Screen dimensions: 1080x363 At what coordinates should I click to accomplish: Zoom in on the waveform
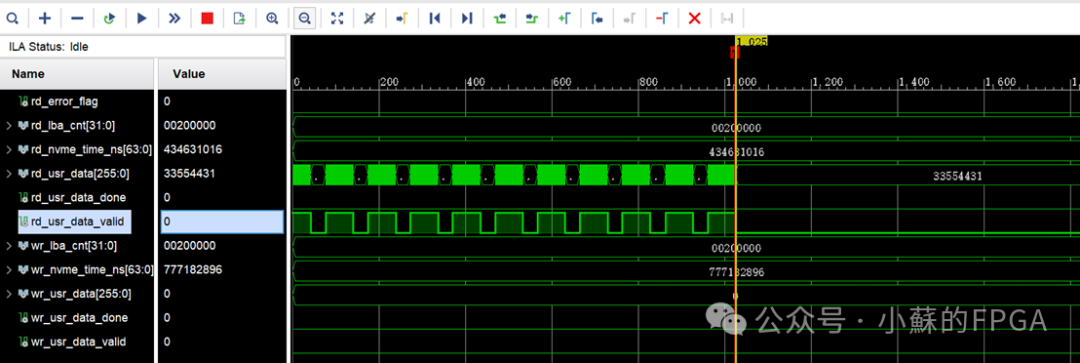(x=271, y=19)
